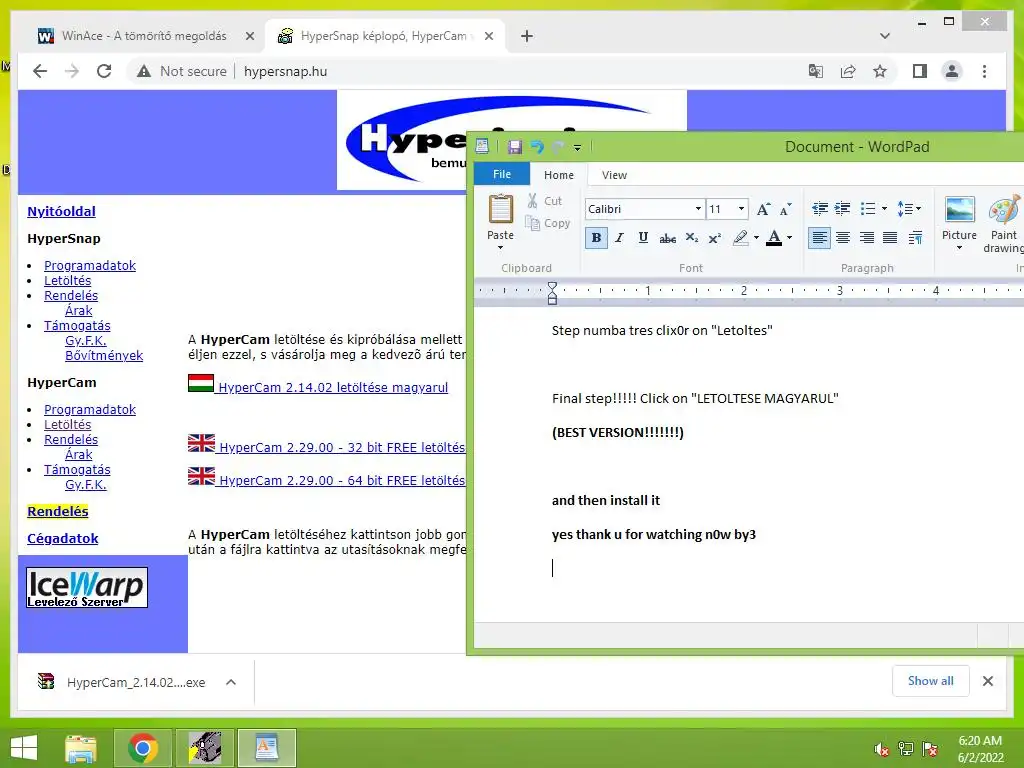Screen dimensions: 1024x768
Task: Click HyperCam 2.29.00 64 bit FREE link
Action: 342,480
